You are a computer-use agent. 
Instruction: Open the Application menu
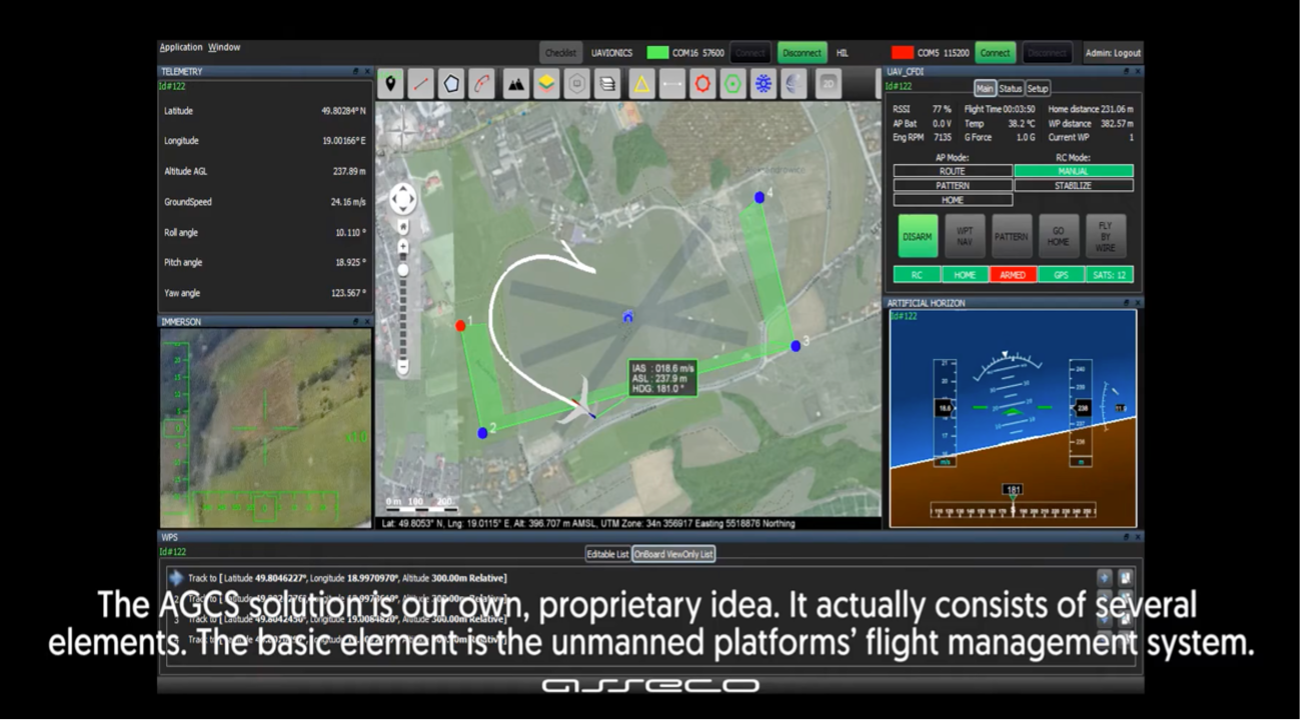pos(181,47)
